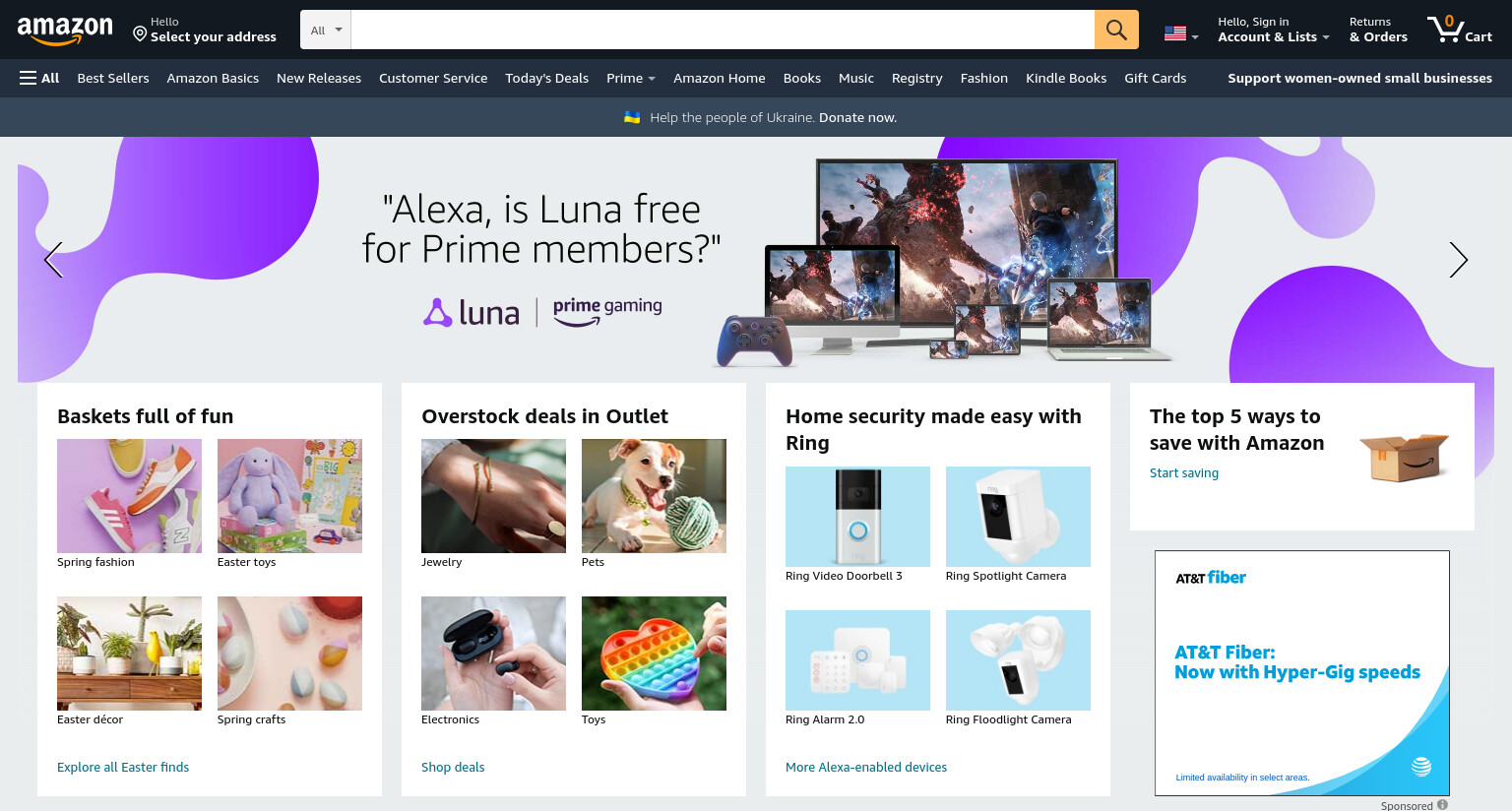Select Gift Cards in the nav bar

[1155, 78]
